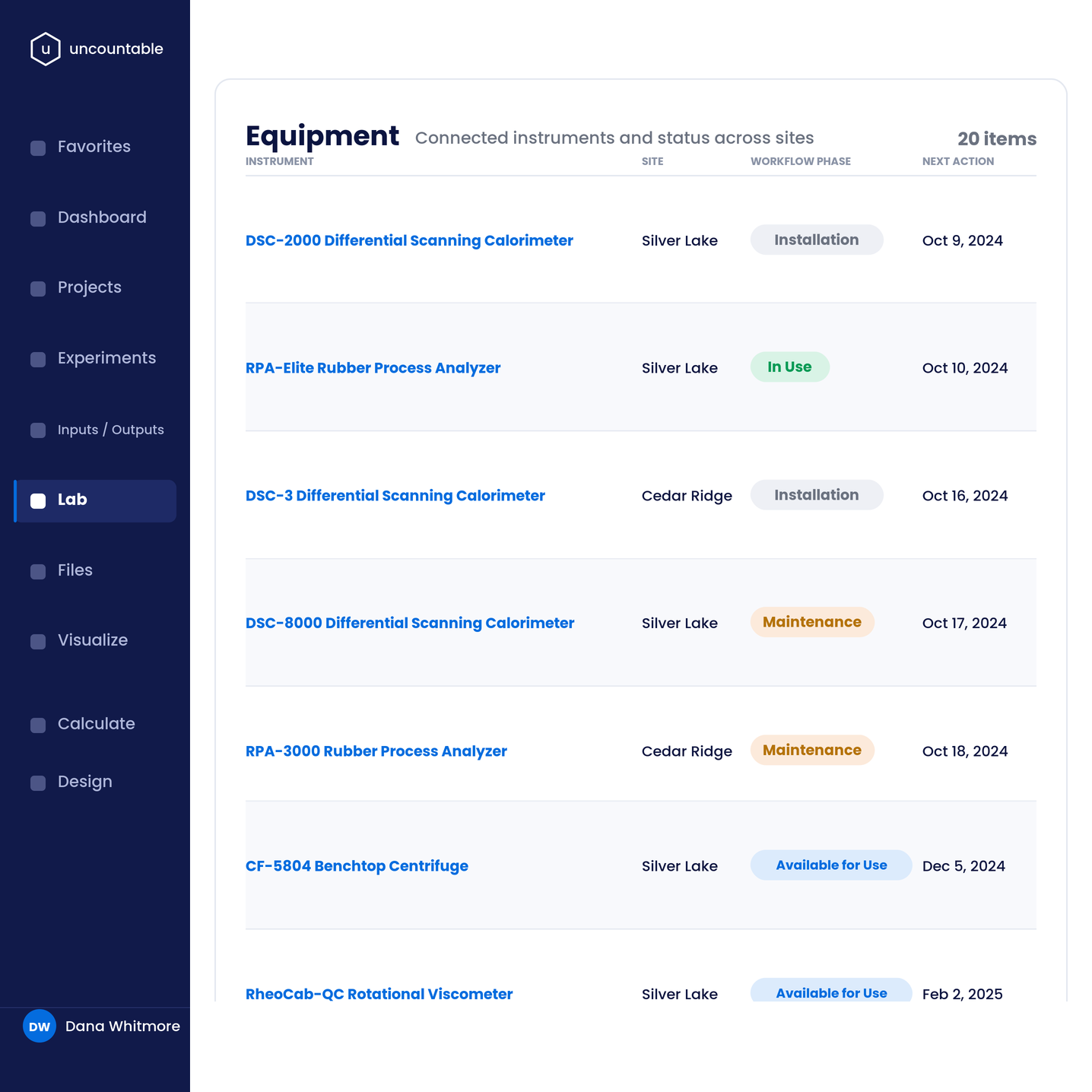Click Cedar Ridge site in DSC-3 row
The height and width of the screenshot is (1092, 1092).
click(x=687, y=496)
